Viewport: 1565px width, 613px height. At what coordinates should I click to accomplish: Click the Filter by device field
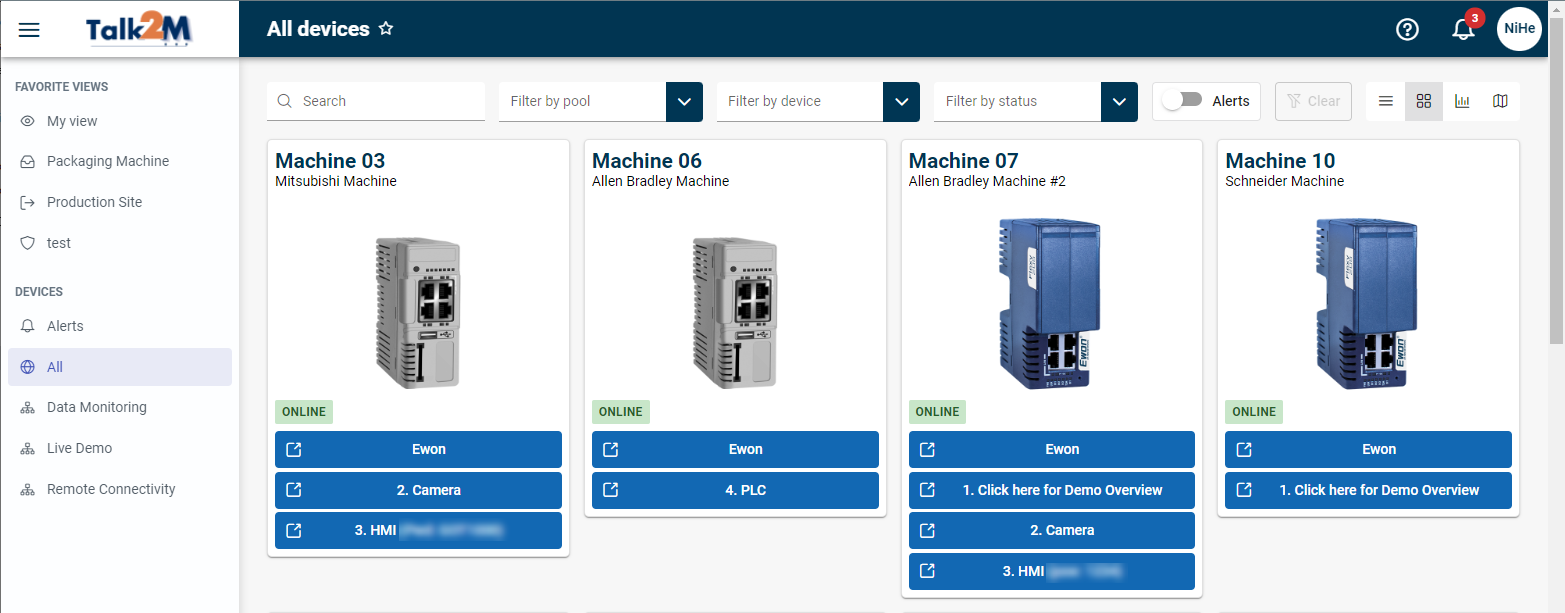tap(800, 101)
